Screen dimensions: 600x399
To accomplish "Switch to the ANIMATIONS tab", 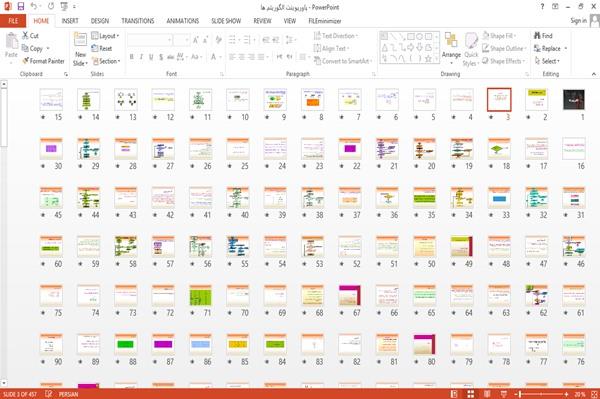I will [x=183, y=21].
